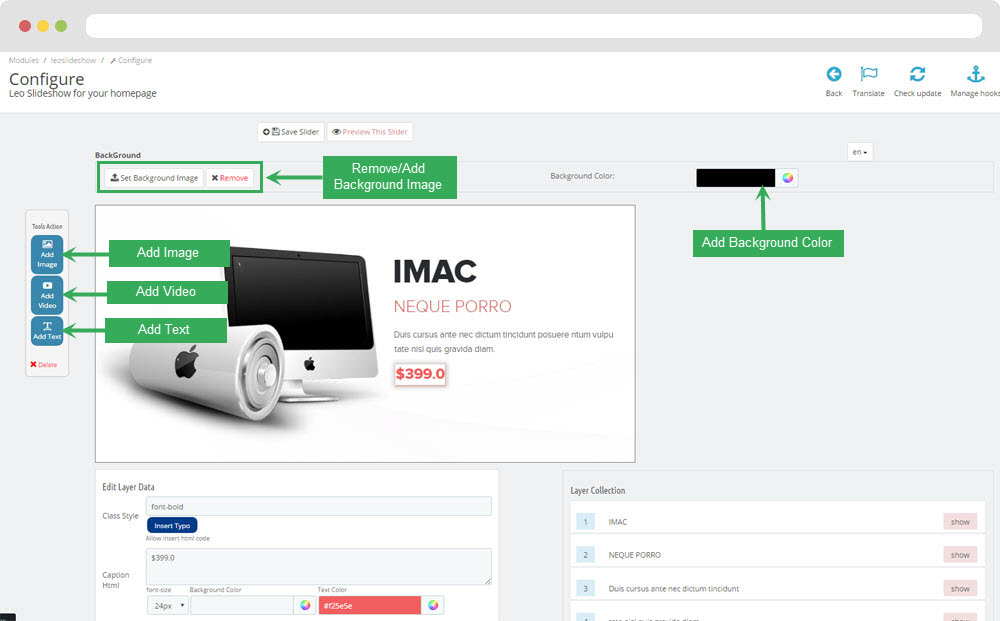Screen dimensions: 1000x621
Task: Click the black Background Color swatch
Action: coord(735,178)
